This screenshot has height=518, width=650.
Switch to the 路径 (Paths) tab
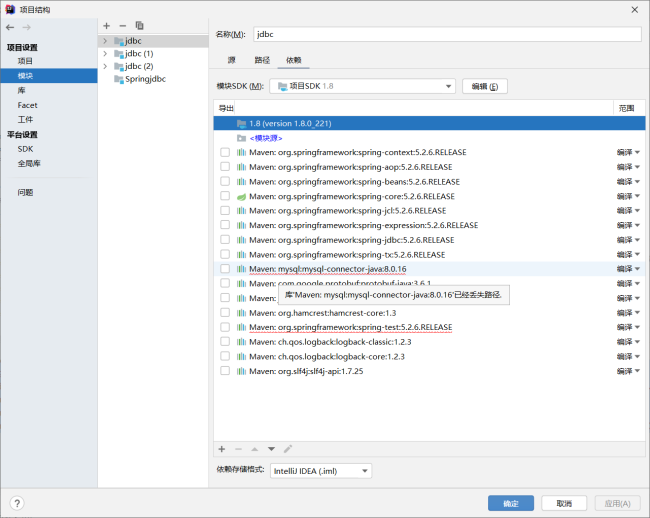tap(262, 61)
